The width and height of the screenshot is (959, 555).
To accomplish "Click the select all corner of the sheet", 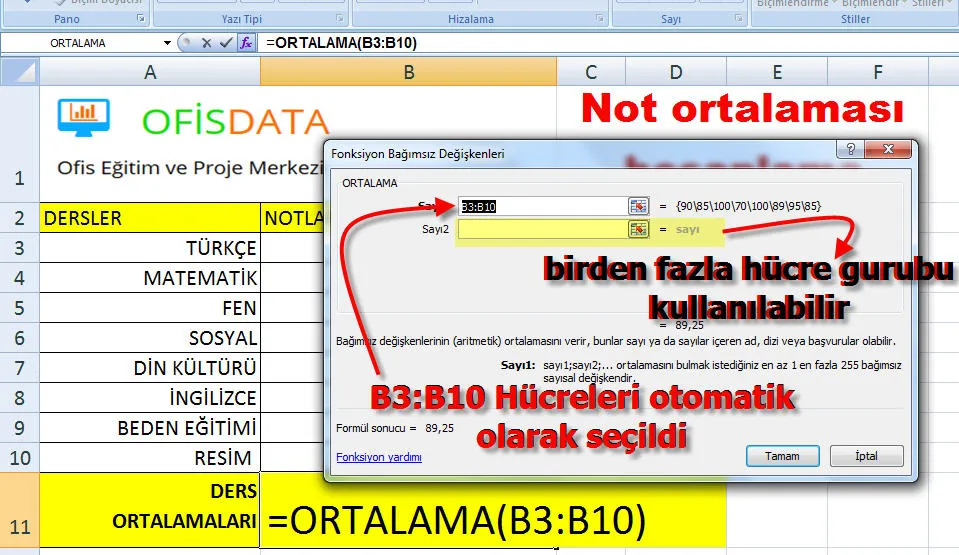I will click(20, 71).
